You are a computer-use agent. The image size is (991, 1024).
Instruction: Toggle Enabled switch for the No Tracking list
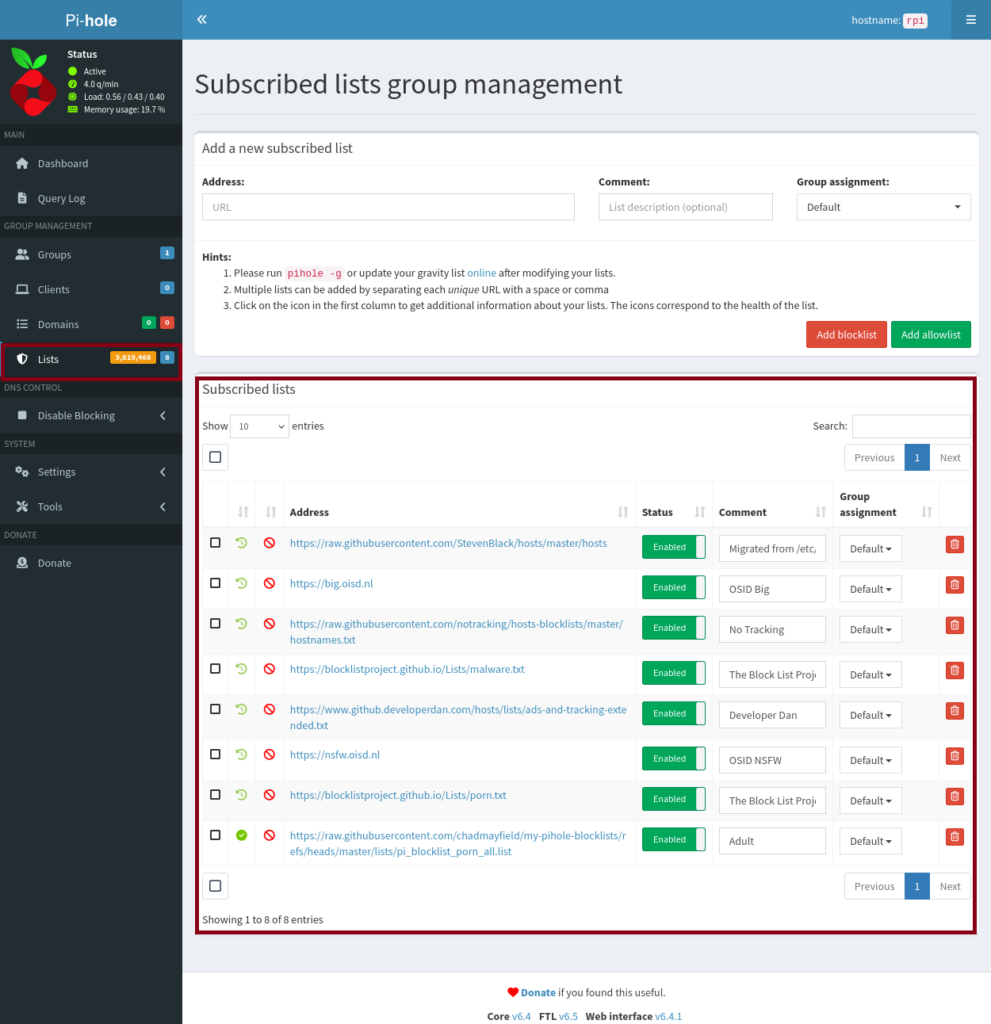click(x=673, y=628)
